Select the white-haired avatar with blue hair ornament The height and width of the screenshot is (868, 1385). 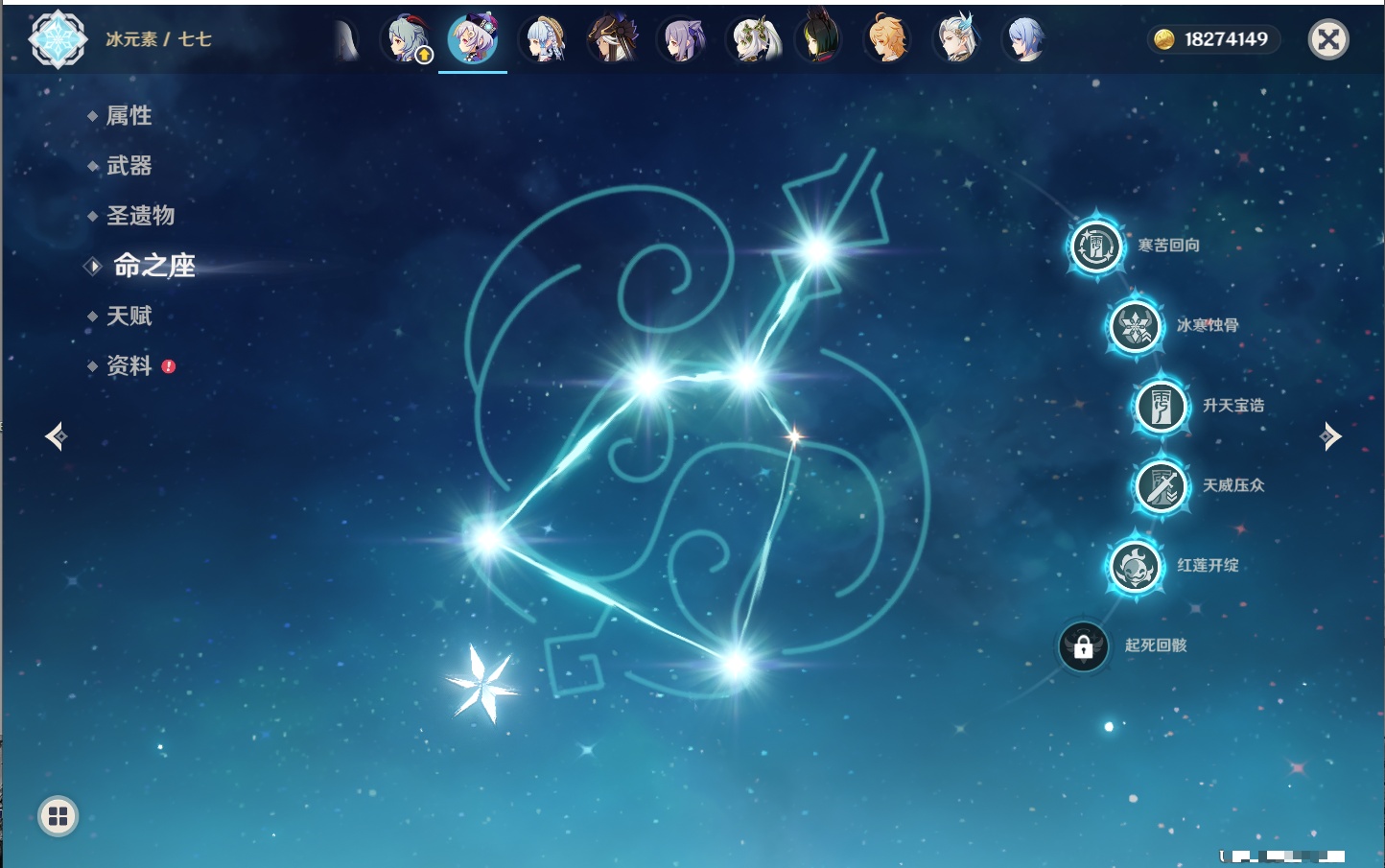[958, 39]
